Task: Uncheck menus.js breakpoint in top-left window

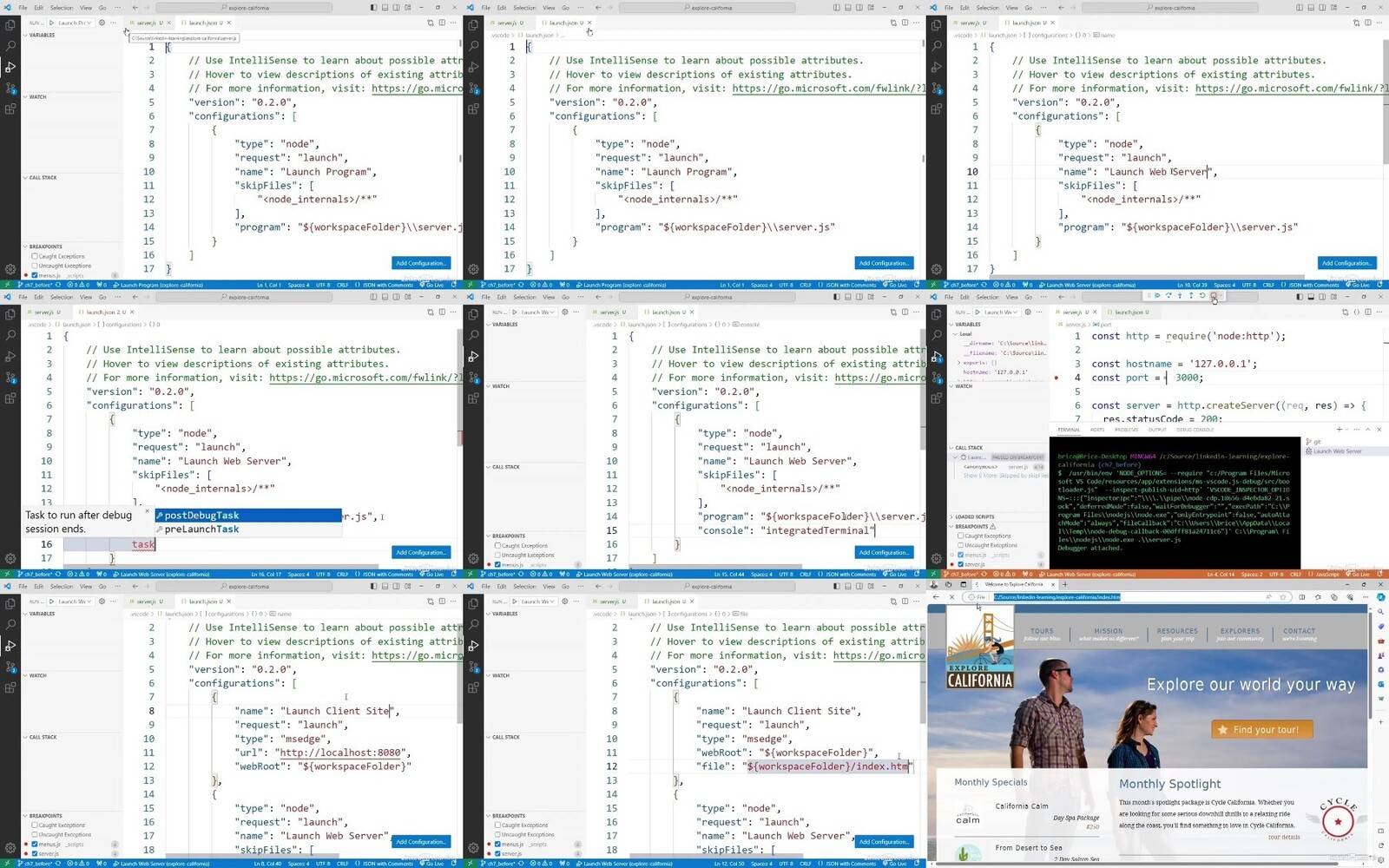Action: coord(35,275)
